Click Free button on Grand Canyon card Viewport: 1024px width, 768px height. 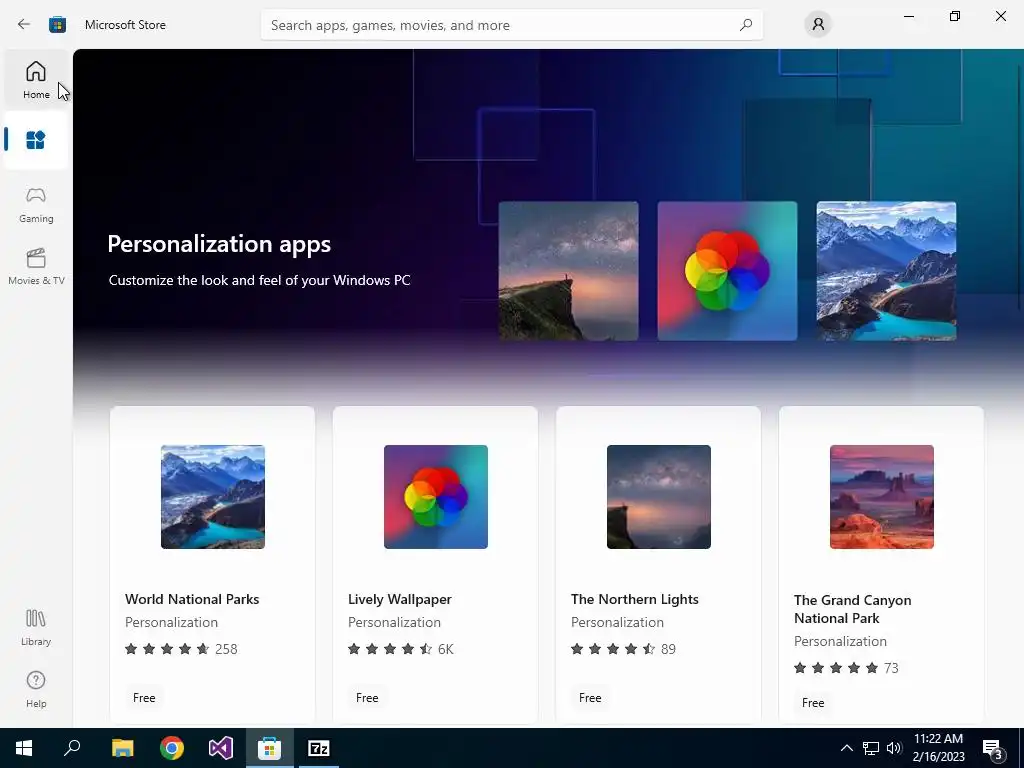[813, 703]
